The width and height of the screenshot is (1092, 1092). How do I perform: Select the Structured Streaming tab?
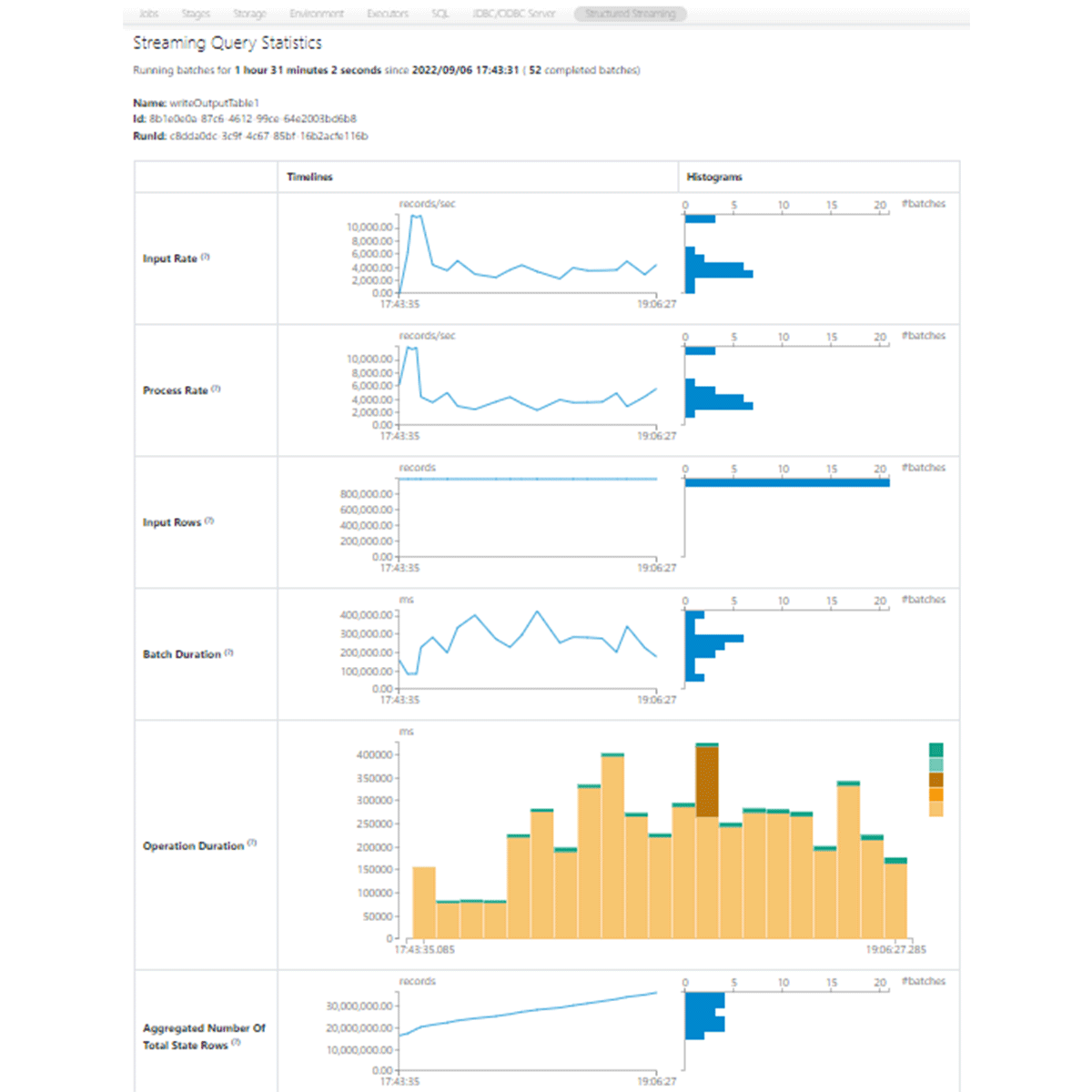pos(631,14)
